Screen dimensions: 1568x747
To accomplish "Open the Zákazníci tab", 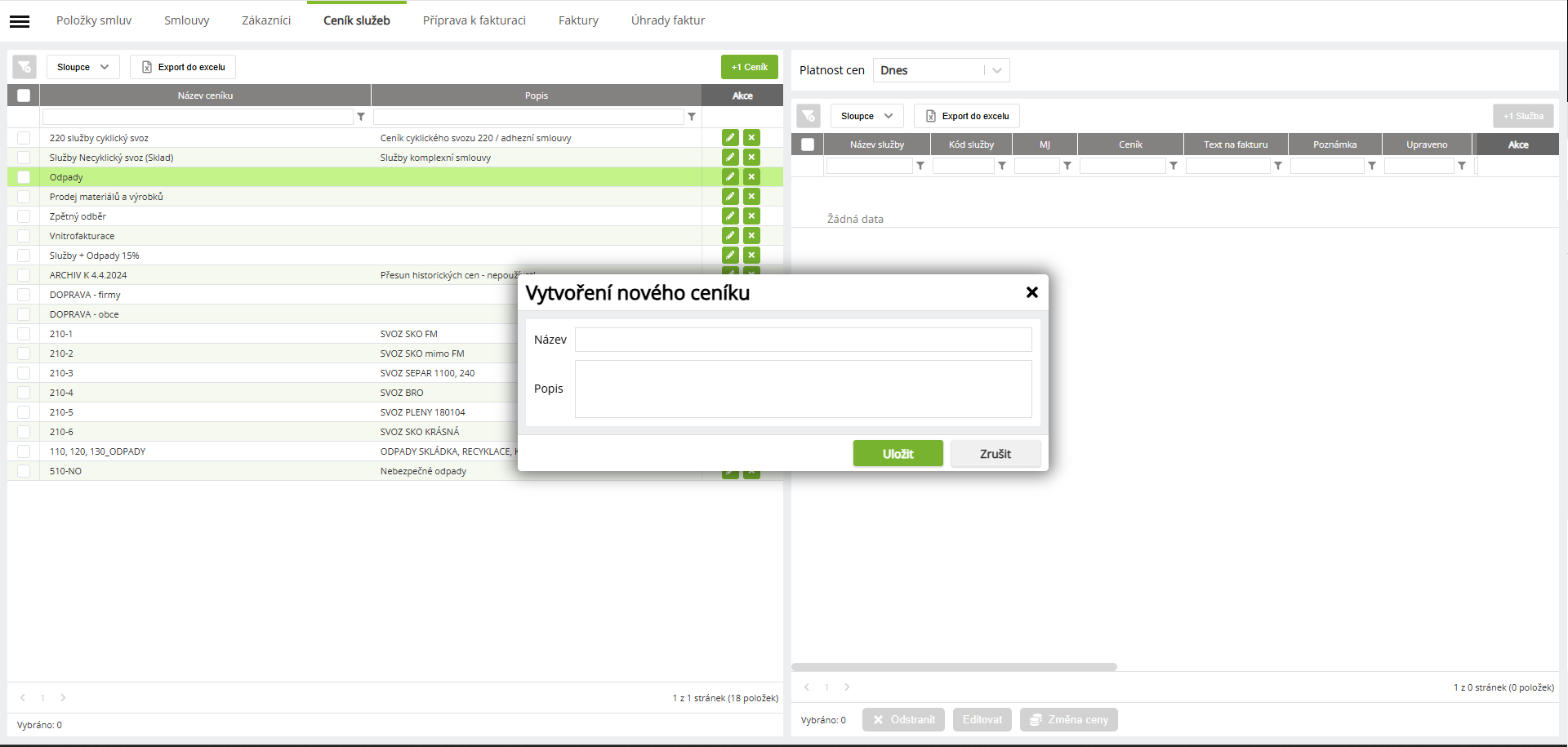I will pos(266,20).
